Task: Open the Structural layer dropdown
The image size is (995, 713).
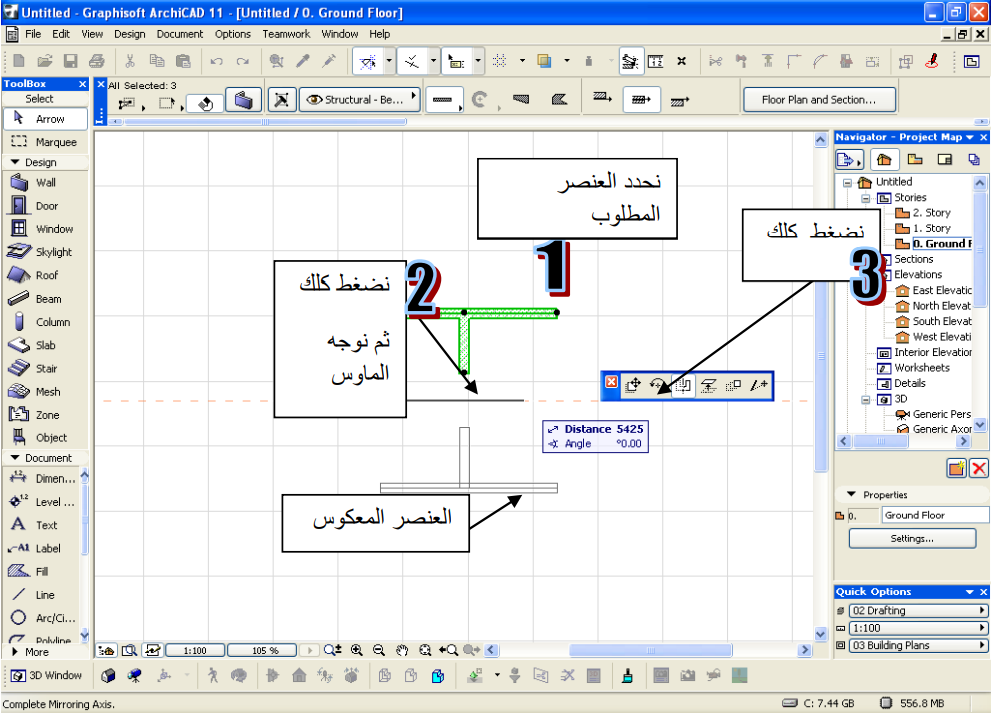Action: pos(360,100)
